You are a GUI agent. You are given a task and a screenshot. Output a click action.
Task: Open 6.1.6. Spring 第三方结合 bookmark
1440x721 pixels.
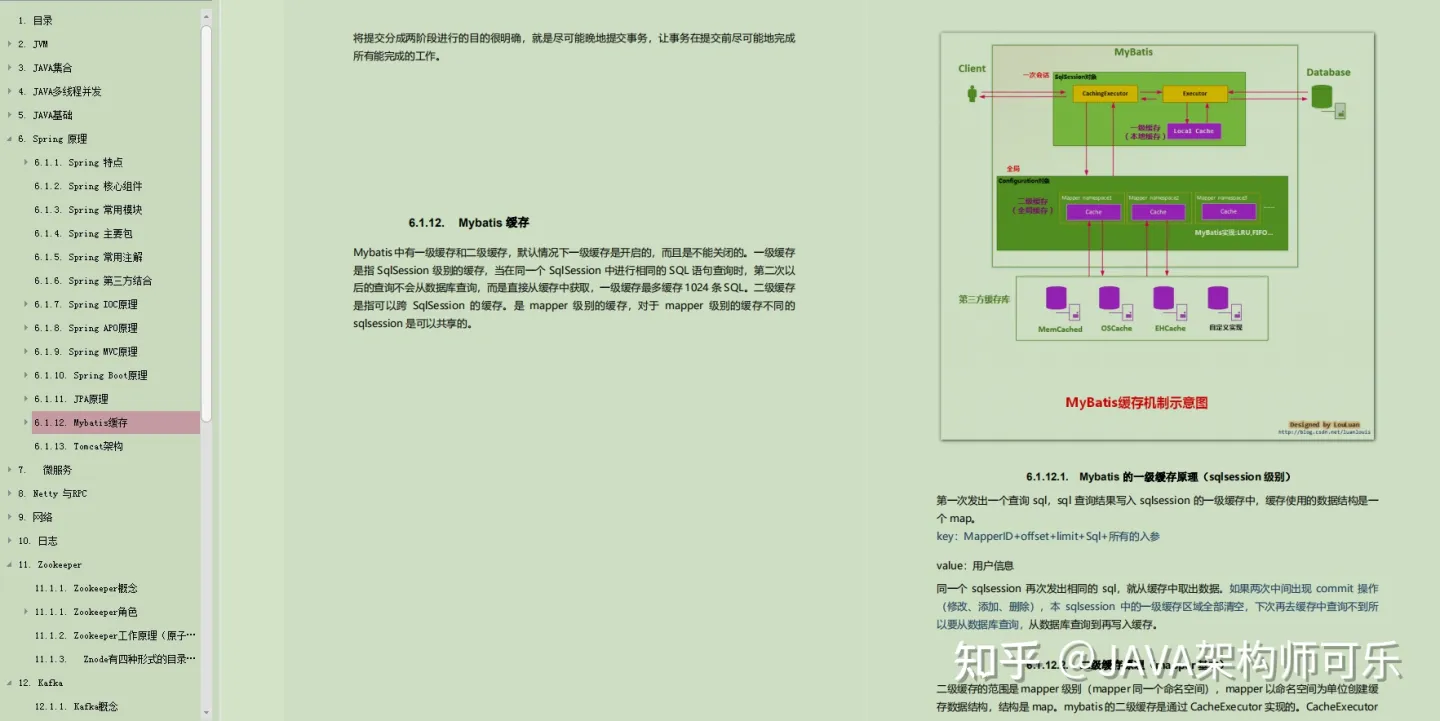pos(93,281)
